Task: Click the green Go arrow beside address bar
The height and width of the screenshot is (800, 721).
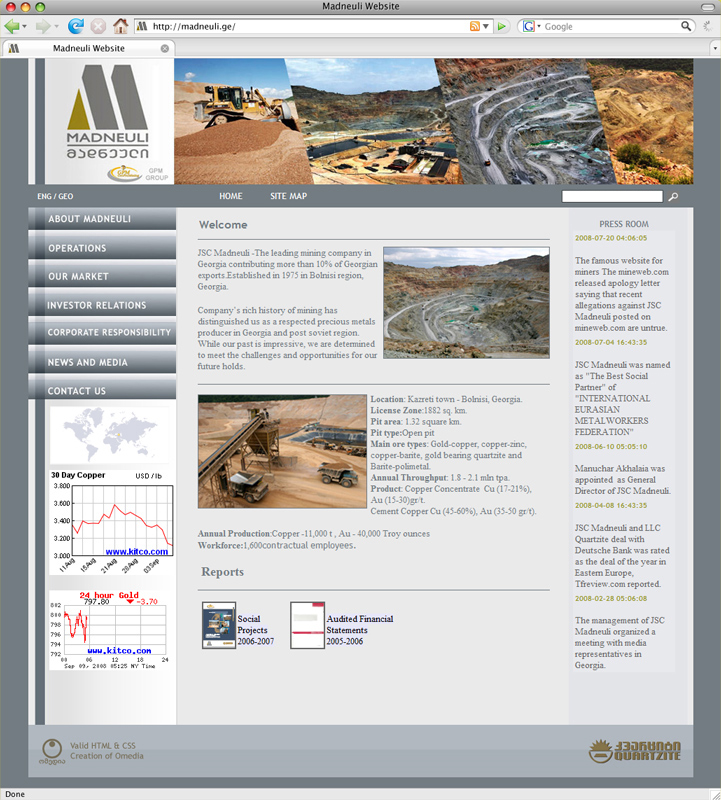Action: [x=502, y=26]
